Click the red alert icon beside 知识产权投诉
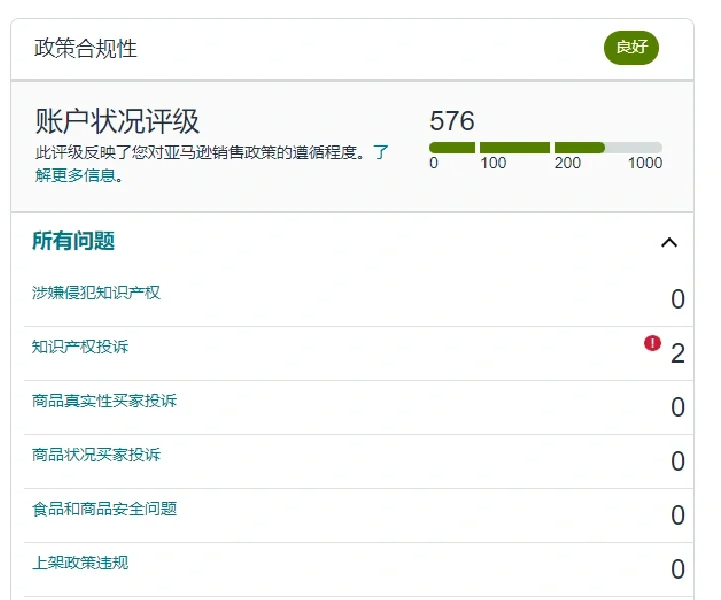 click(652, 343)
